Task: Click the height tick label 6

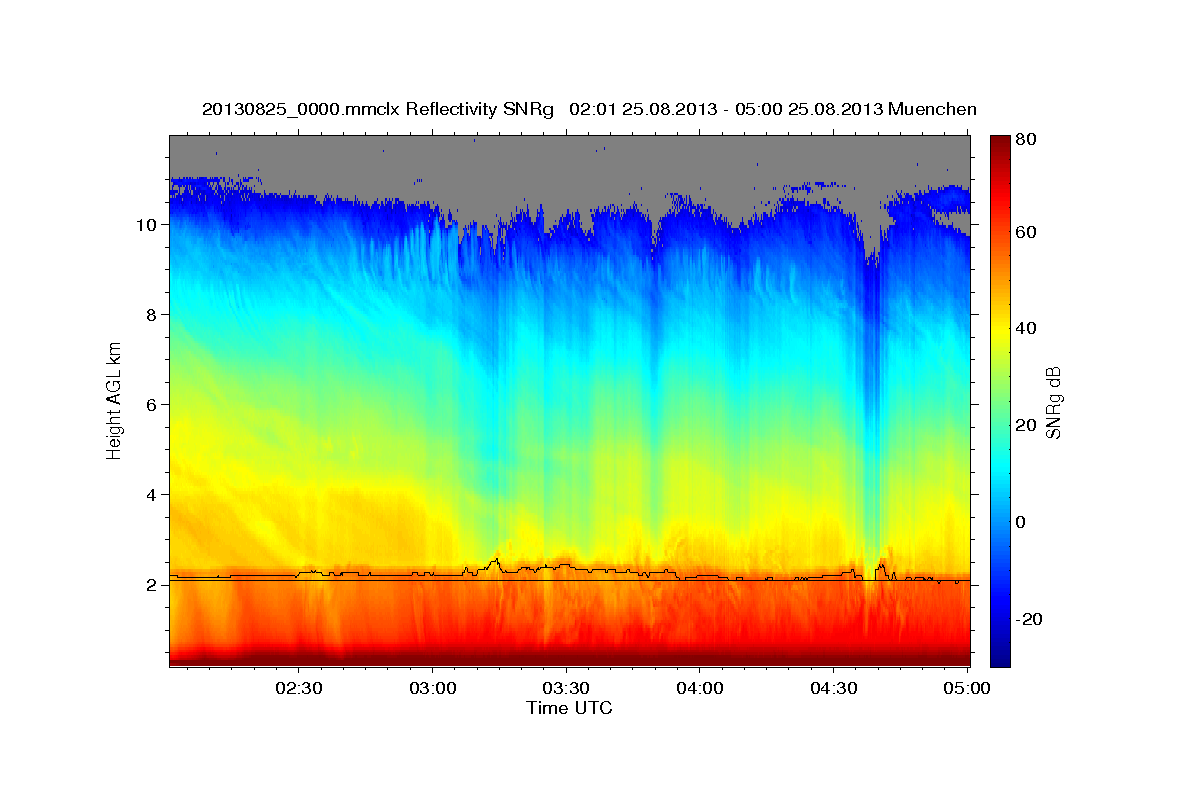Action: [151, 405]
